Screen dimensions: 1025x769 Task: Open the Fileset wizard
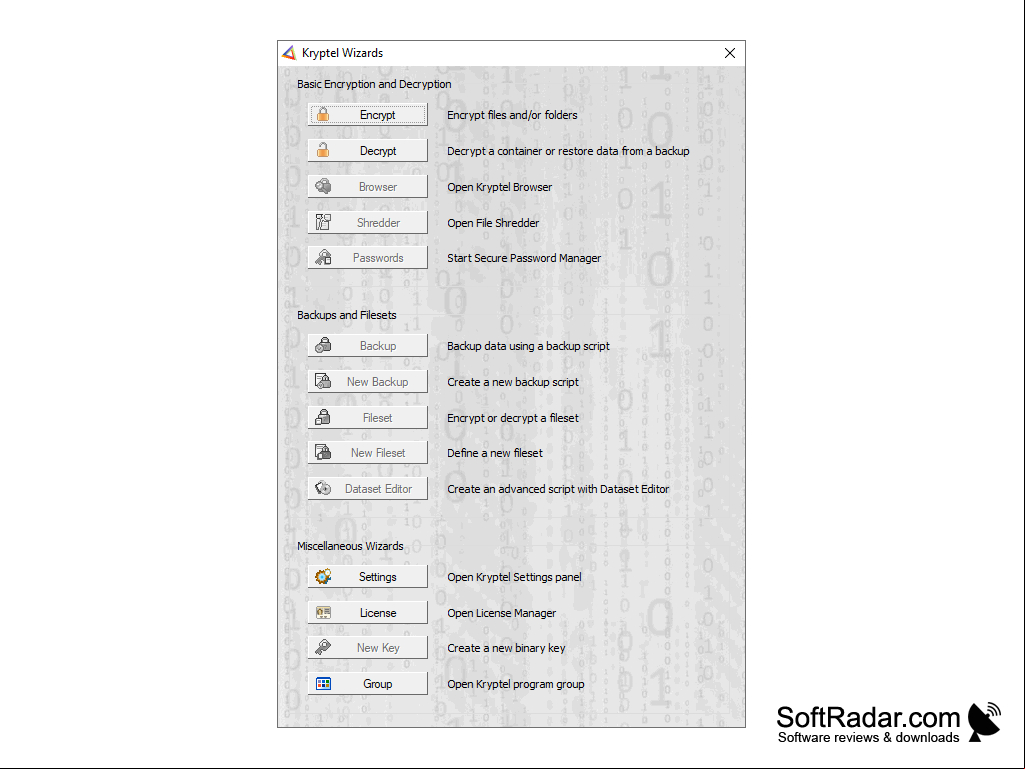pos(367,417)
